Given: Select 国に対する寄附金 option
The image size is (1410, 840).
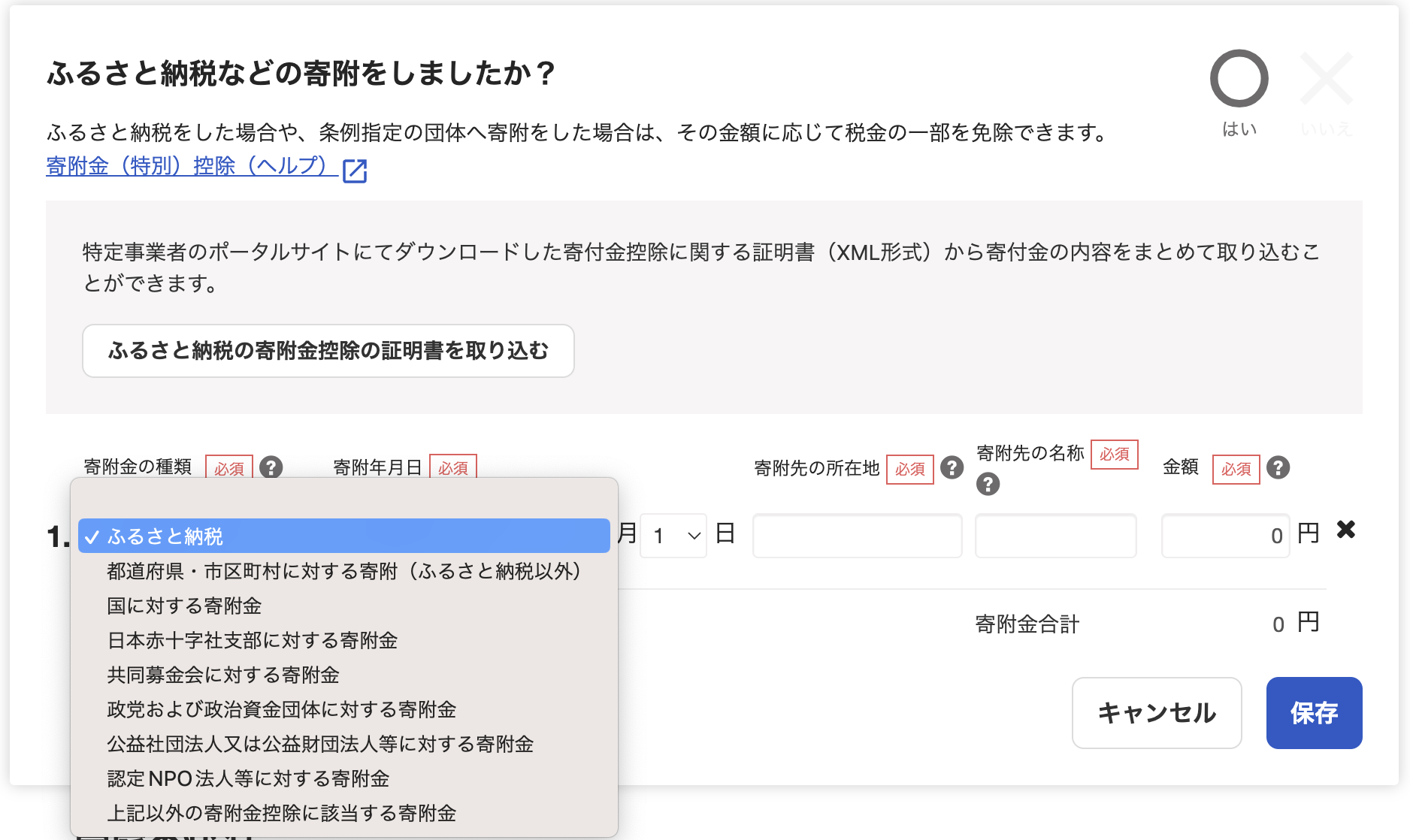Looking at the screenshot, I should pos(184,606).
